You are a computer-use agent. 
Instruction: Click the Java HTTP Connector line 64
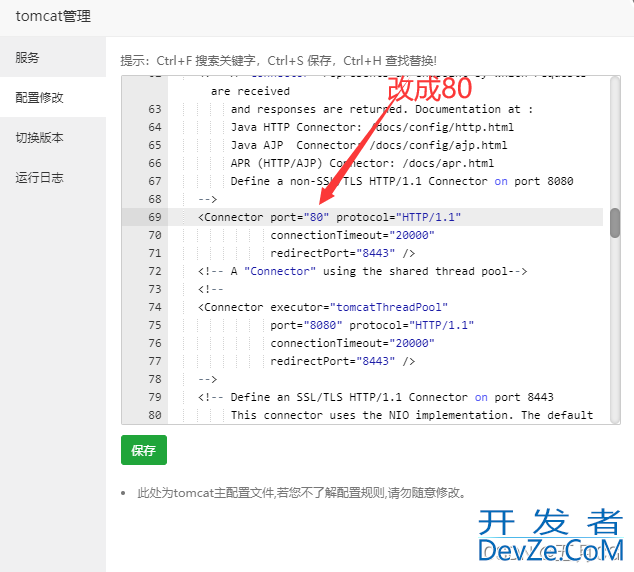372,127
